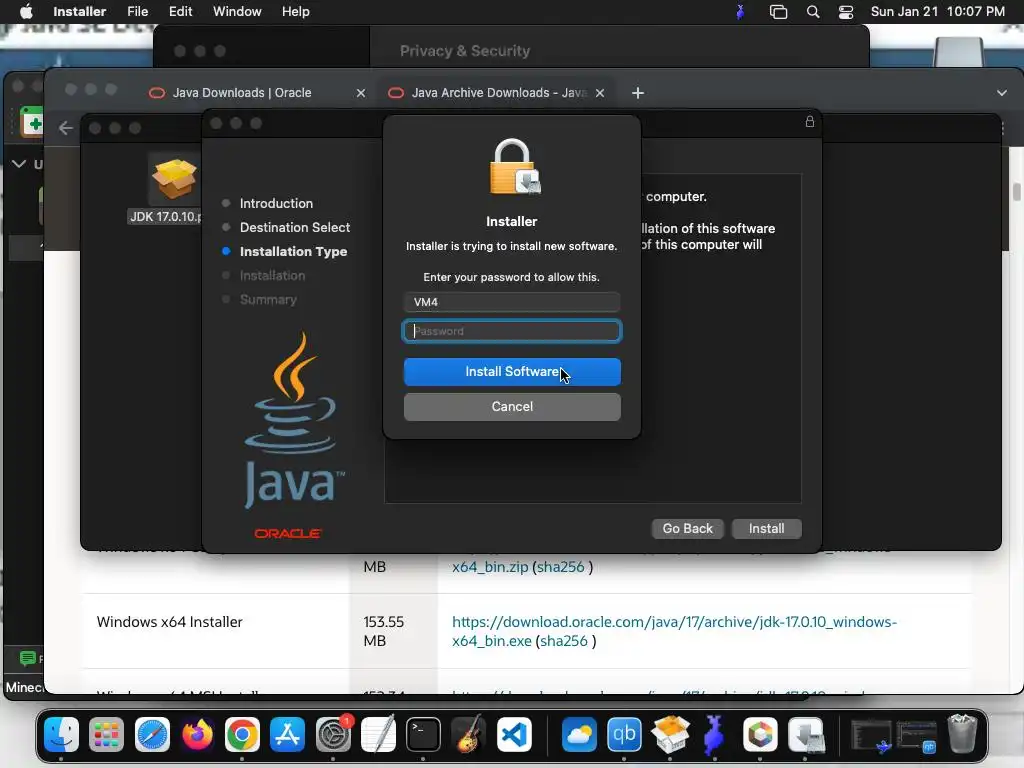Click the Windows x64 Installer row label
The width and height of the screenshot is (1024, 768).
click(x=170, y=622)
